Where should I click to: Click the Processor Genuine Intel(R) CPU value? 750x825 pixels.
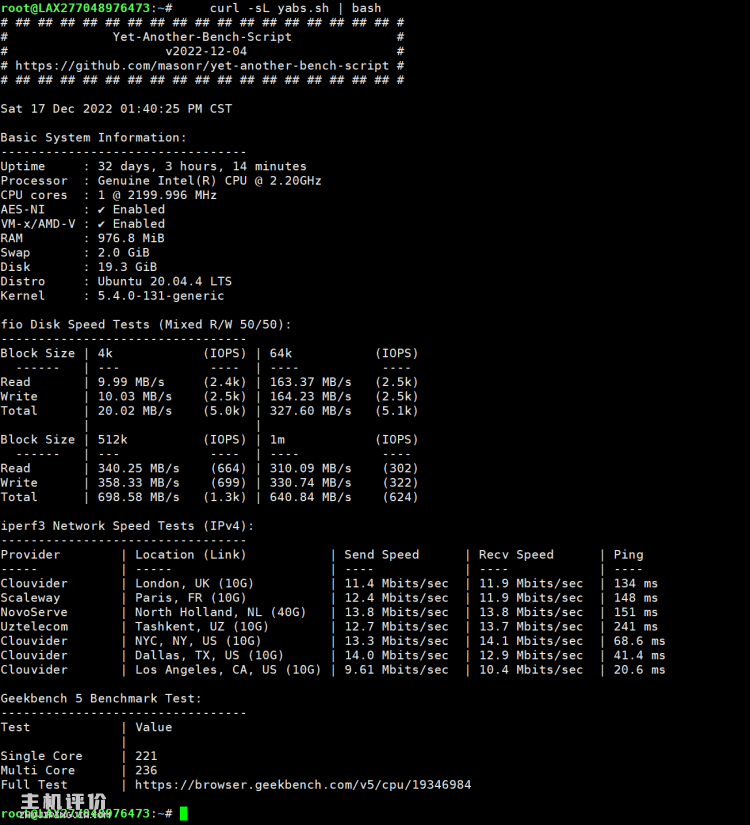(x=209, y=181)
